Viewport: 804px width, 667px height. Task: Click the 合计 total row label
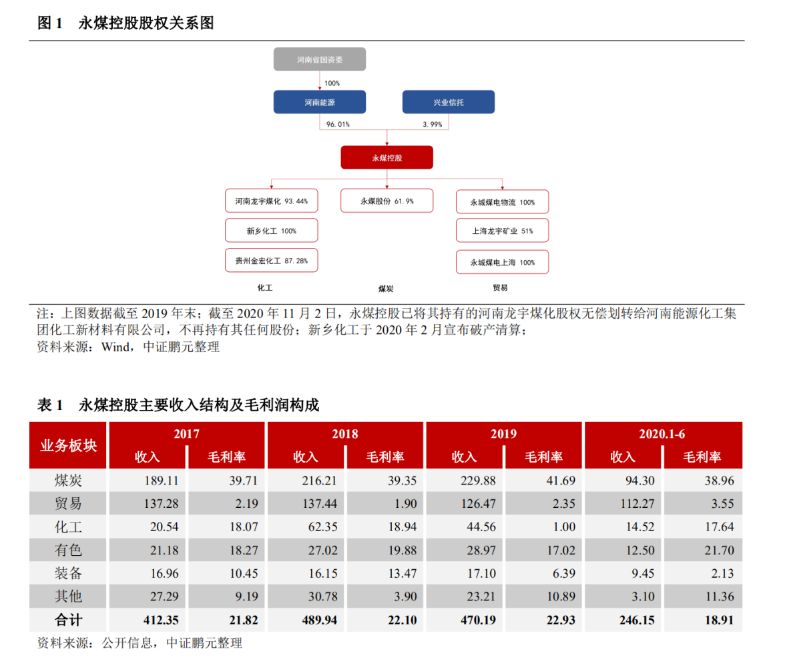click(68, 620)
